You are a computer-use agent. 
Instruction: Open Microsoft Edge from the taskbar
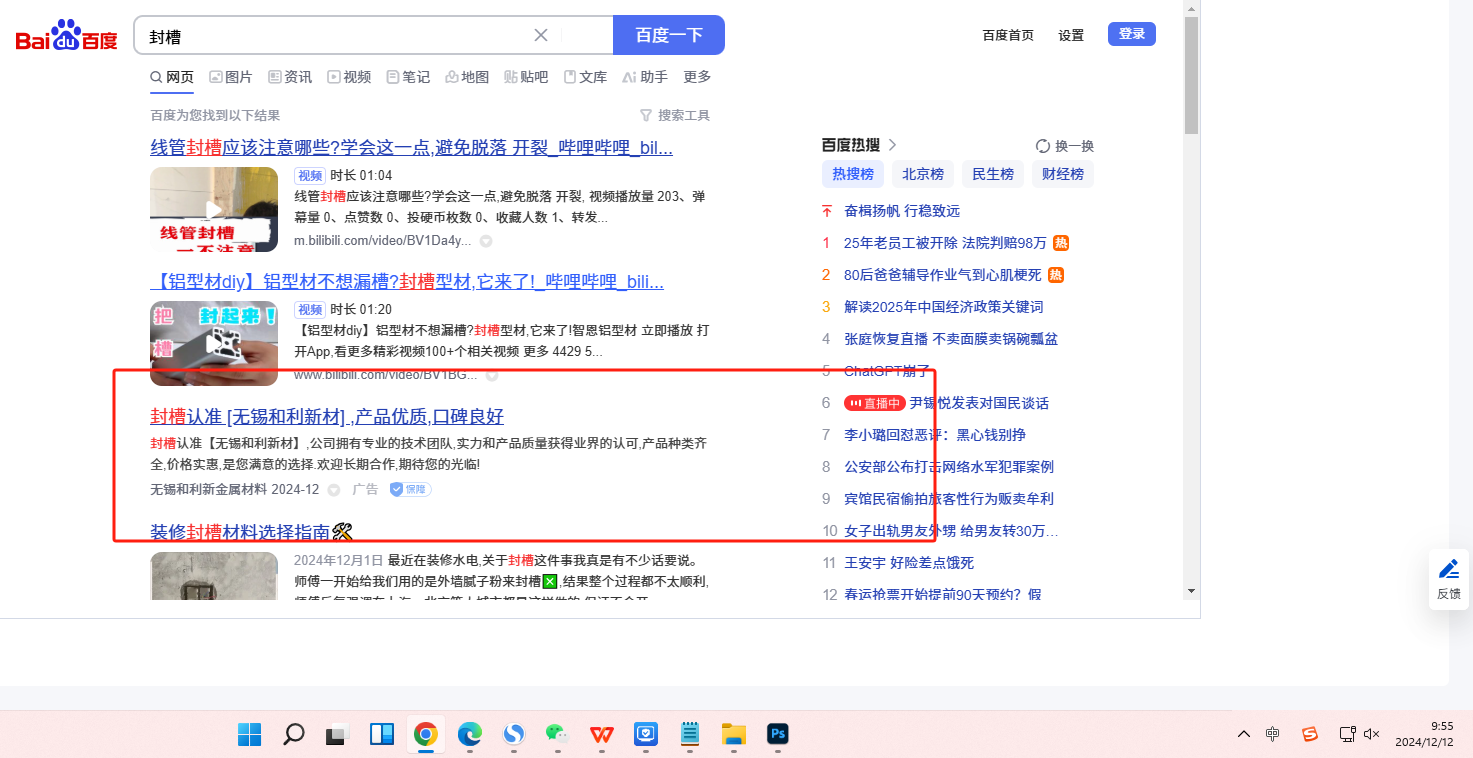pyautogui.click(x=469, y=734)
